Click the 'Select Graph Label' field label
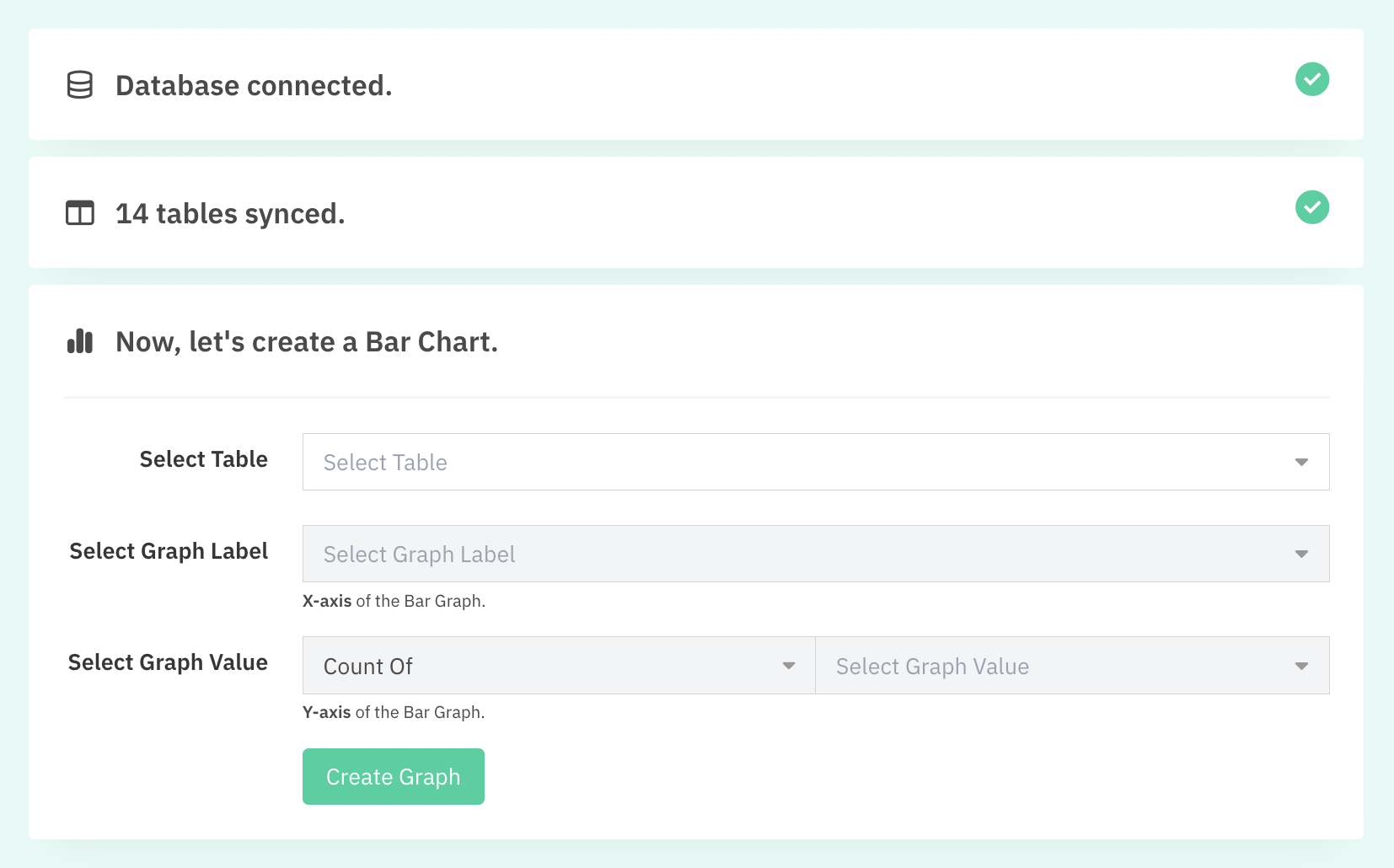This screenshot has height=868, width=1394. coord(169,551)
